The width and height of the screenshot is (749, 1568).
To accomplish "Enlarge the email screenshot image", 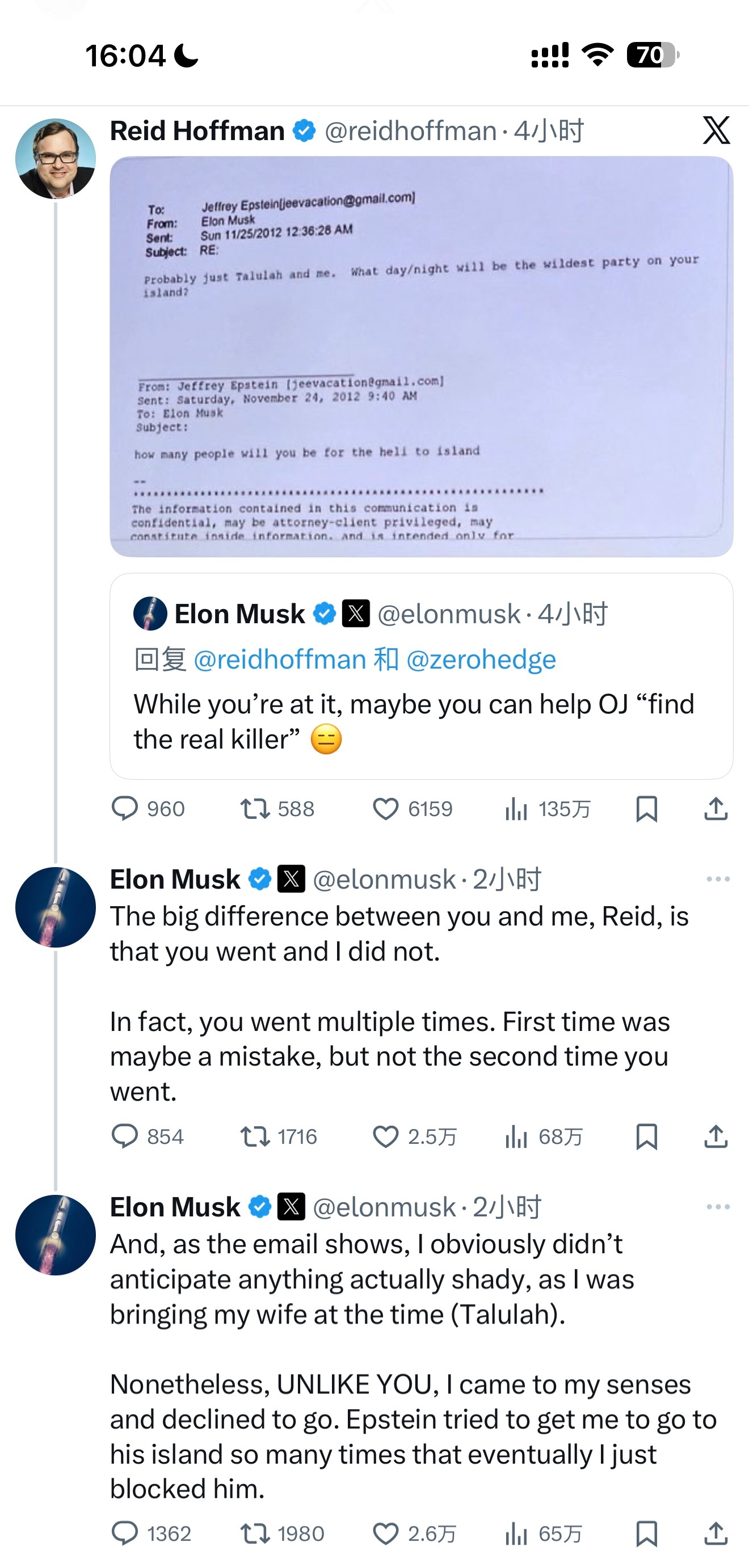I will (421, 356).
